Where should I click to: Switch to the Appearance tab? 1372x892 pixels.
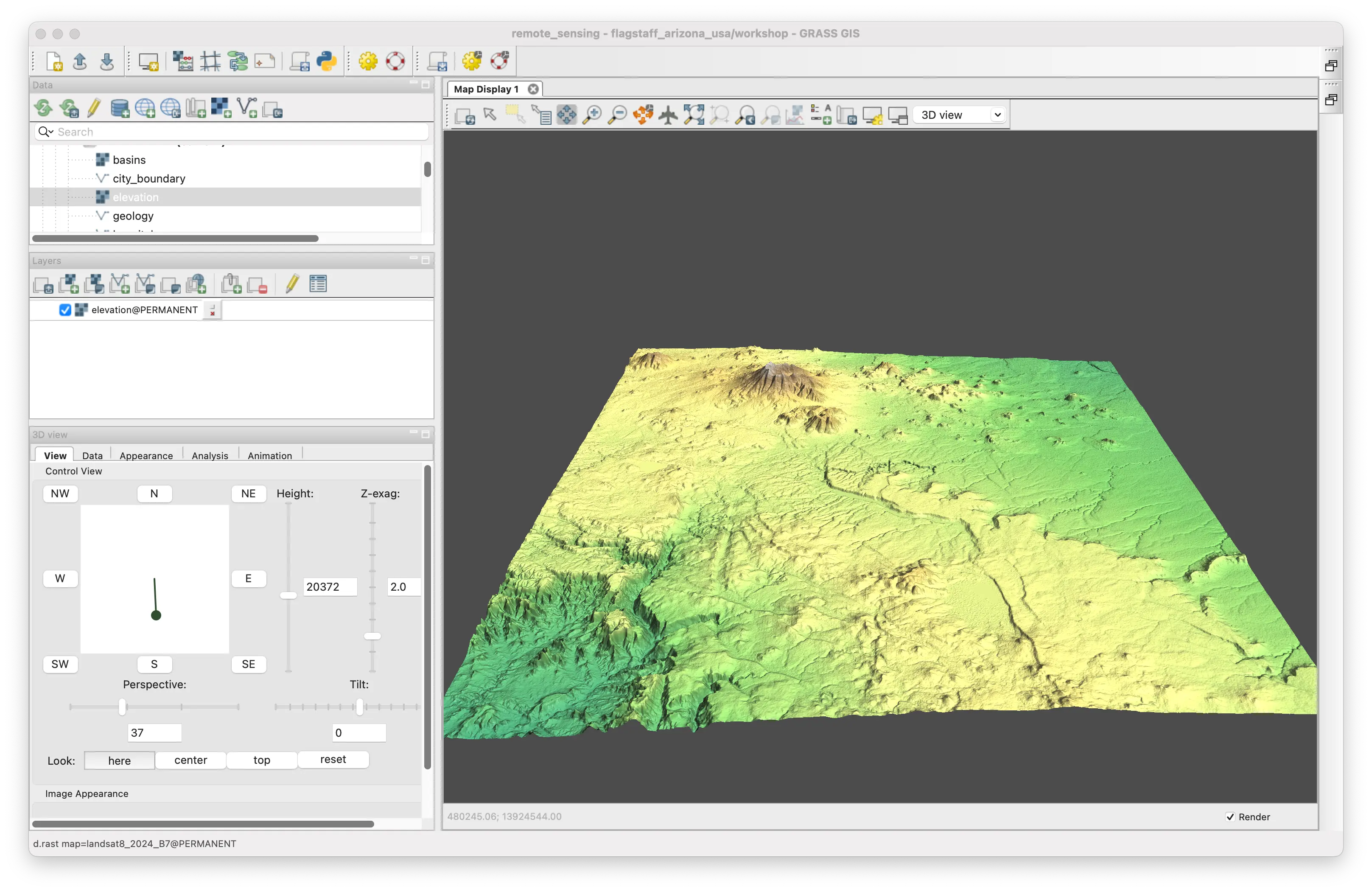[x=146, y=455]
